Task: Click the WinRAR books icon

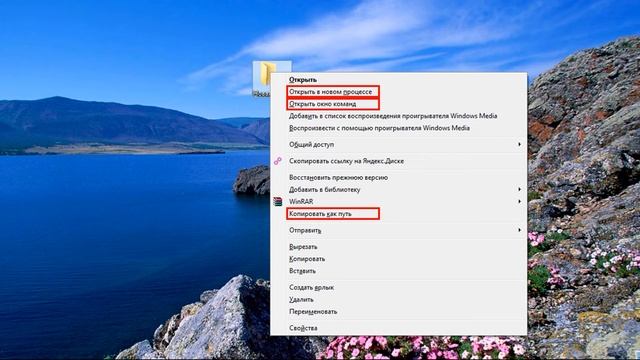Action: (278, 202)
